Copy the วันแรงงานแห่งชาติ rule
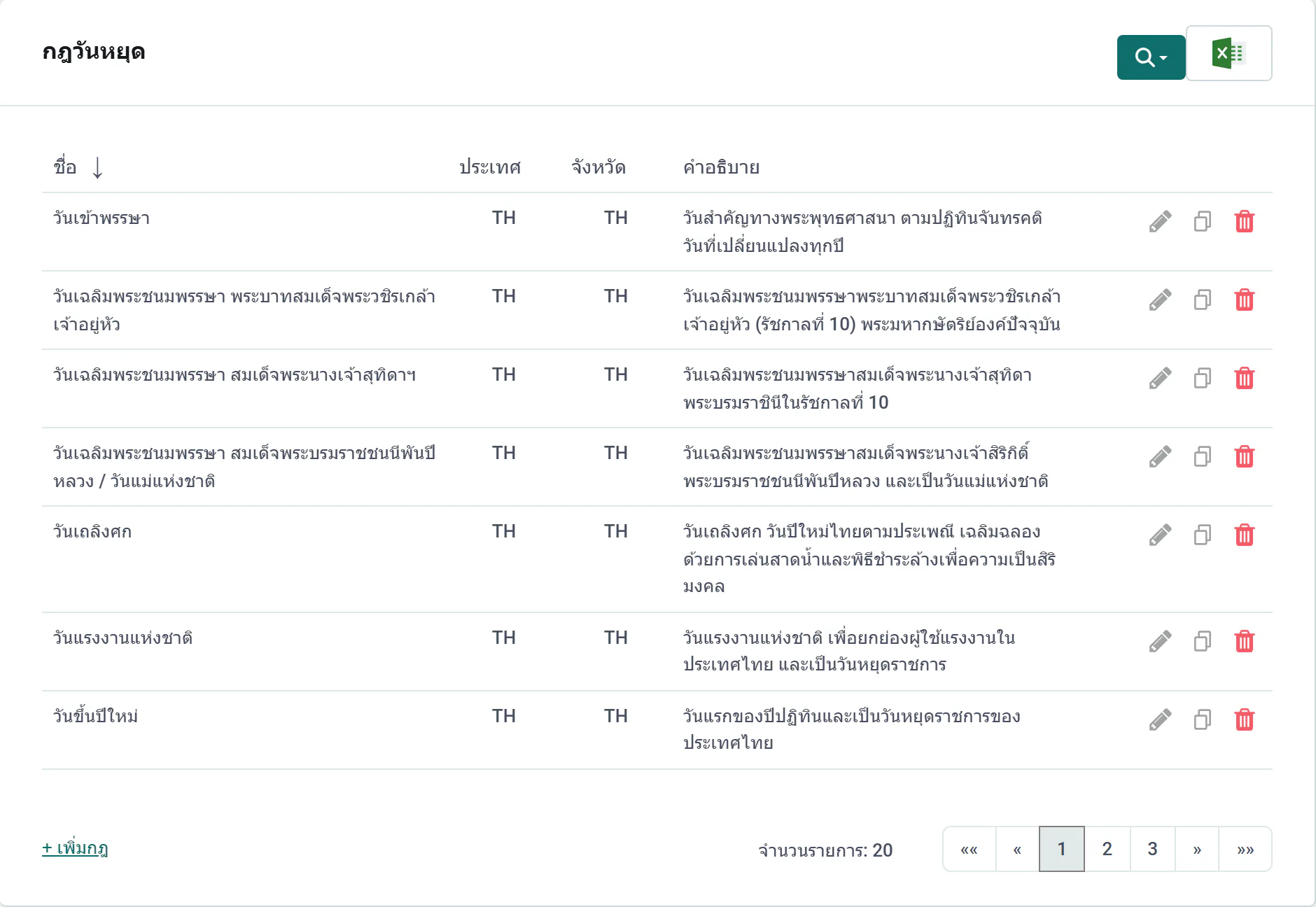The image size is (1316, 907). point(1203,641)
